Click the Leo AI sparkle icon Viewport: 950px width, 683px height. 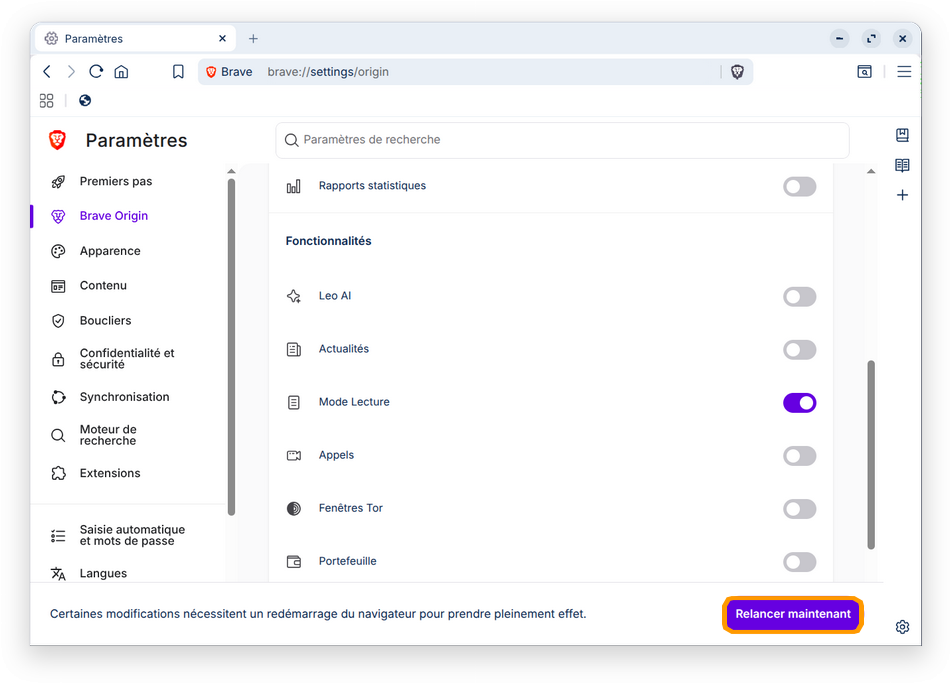pyautogui.click(x=294, y=296)
